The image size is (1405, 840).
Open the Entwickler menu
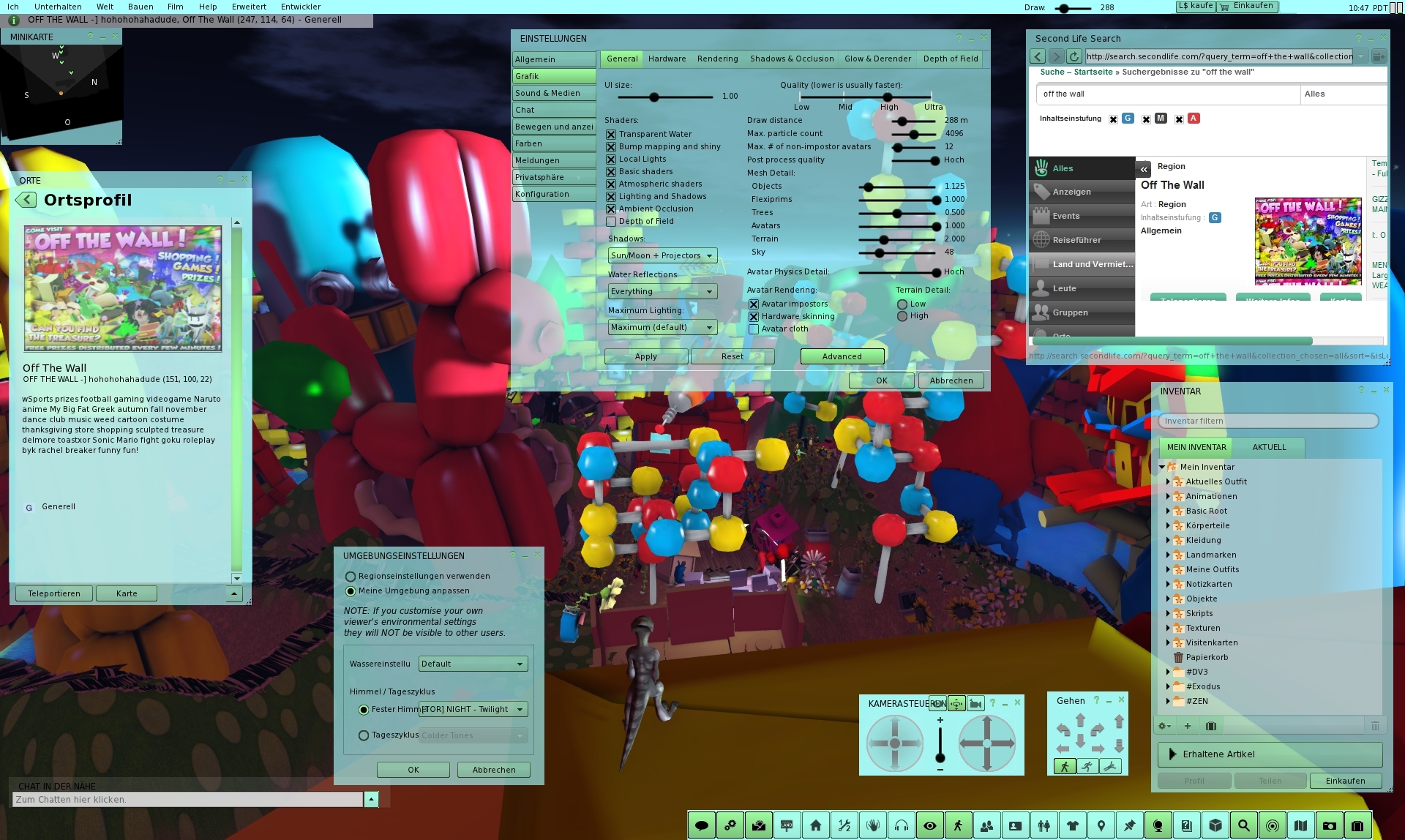301,7
